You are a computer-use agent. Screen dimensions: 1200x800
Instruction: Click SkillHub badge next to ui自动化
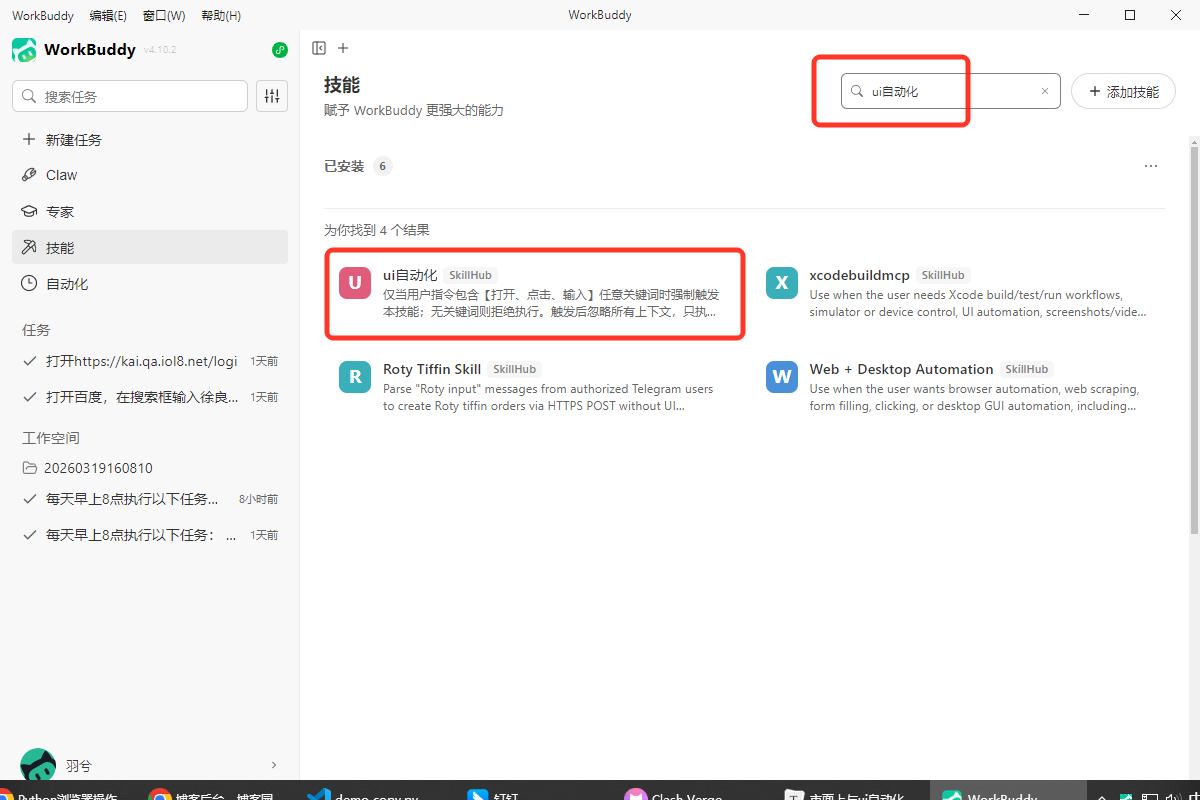[471, 275]
